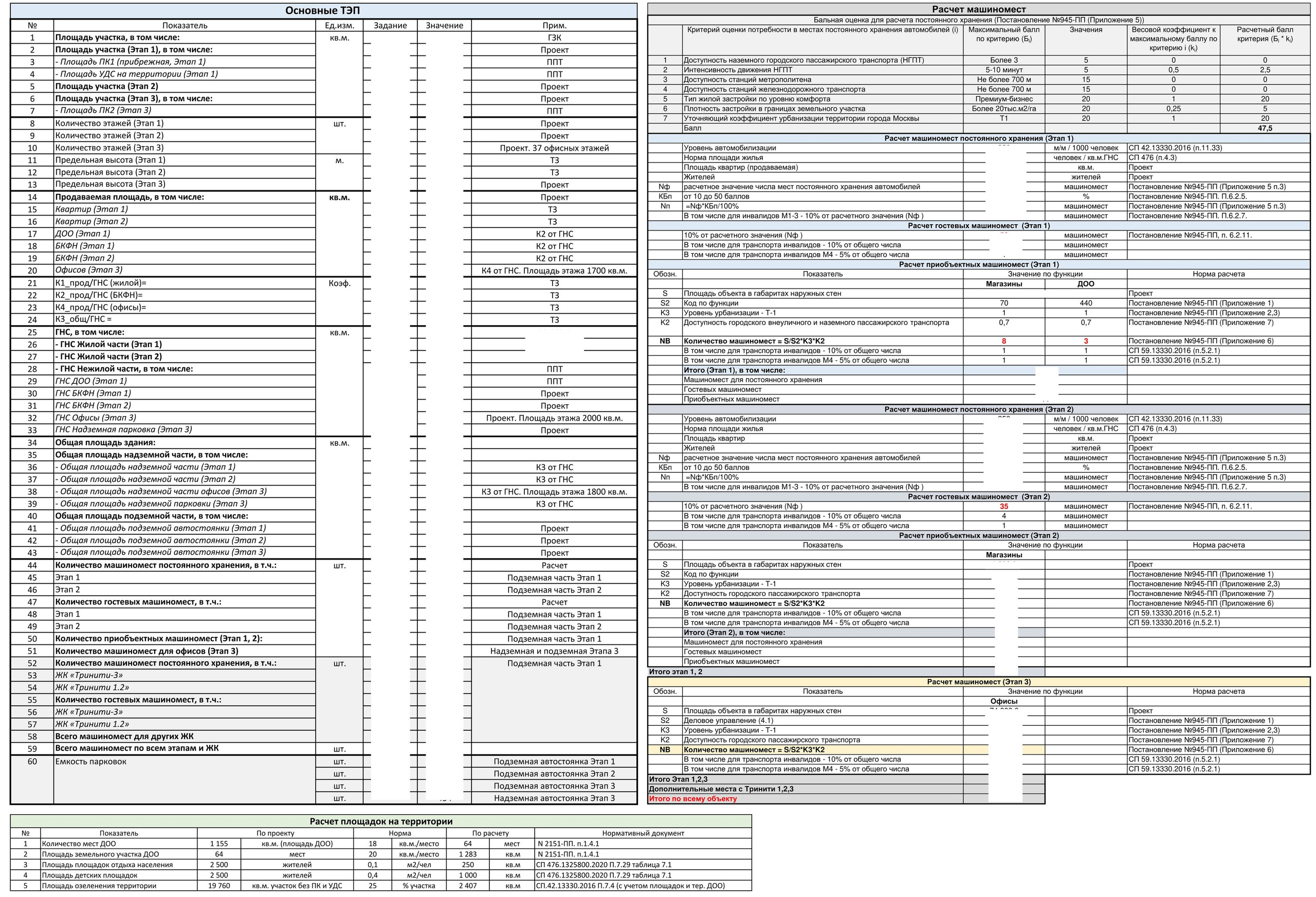Select the "СП.42.13330.2016 П.7.4" normative document cell
The width and height of the screenshot is (1316, 897).
pos(630,886)
